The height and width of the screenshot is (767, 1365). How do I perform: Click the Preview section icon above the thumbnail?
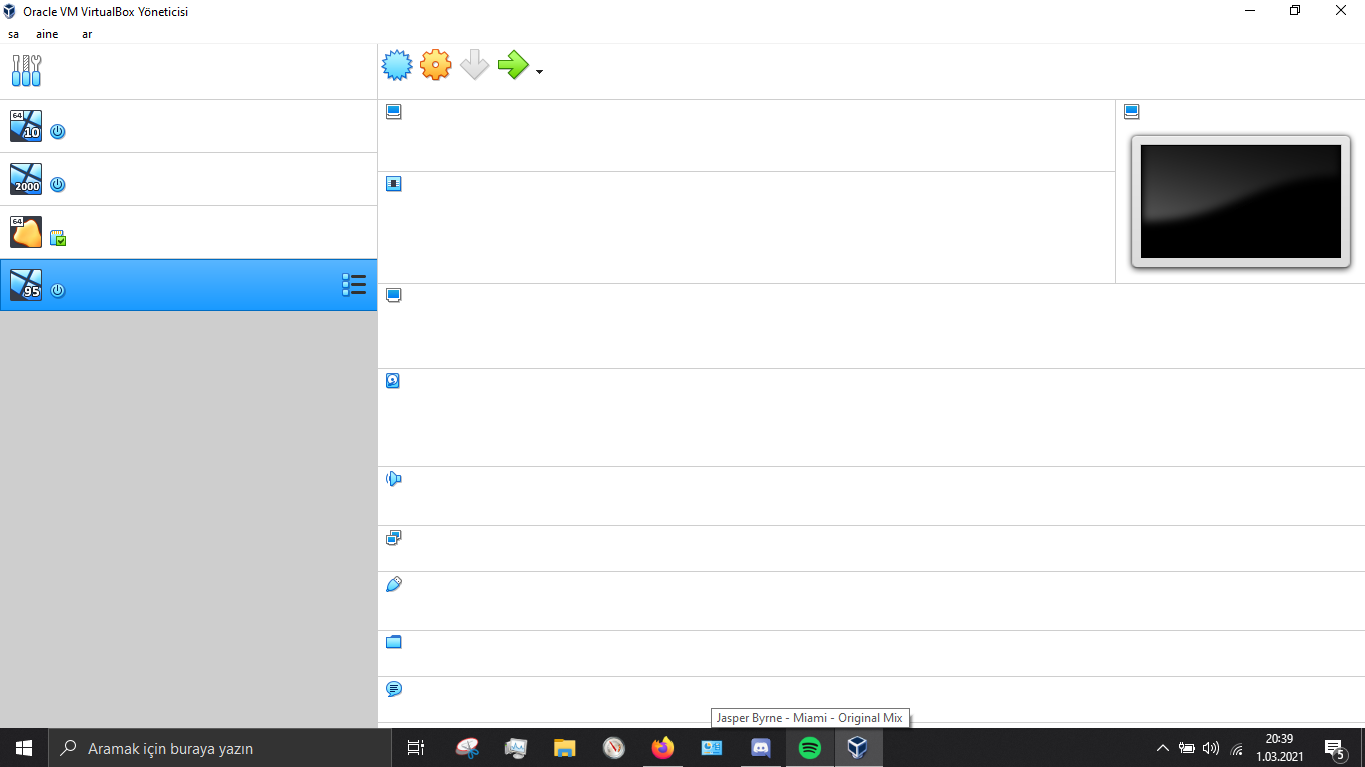point(1132,112)
